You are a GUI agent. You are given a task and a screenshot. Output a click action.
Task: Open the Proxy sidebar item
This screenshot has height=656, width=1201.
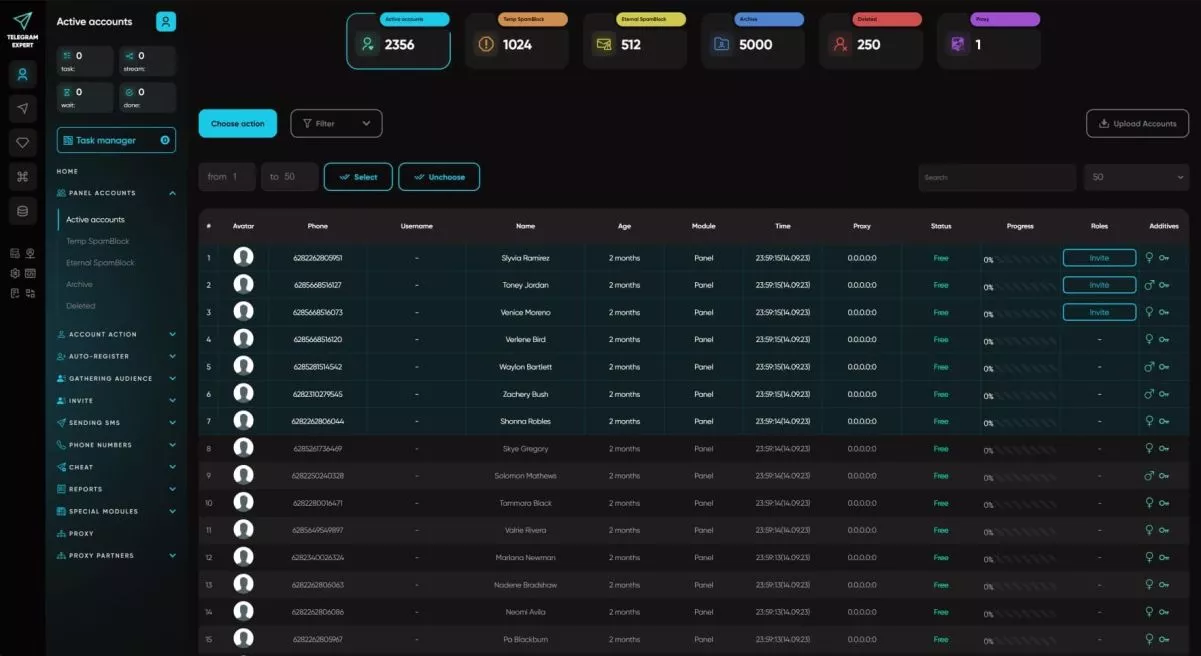point(75,533)
